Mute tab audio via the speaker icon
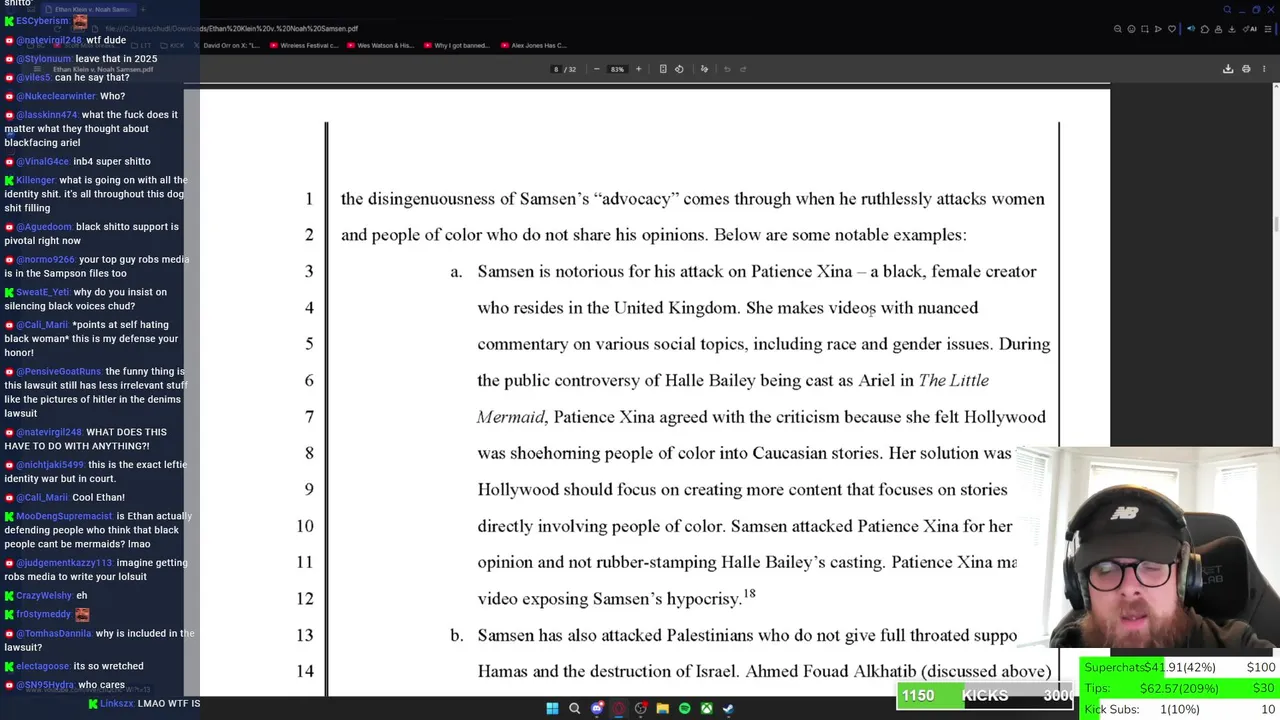This screenshot has height=720, width=1280. [x=1191, y=29]
